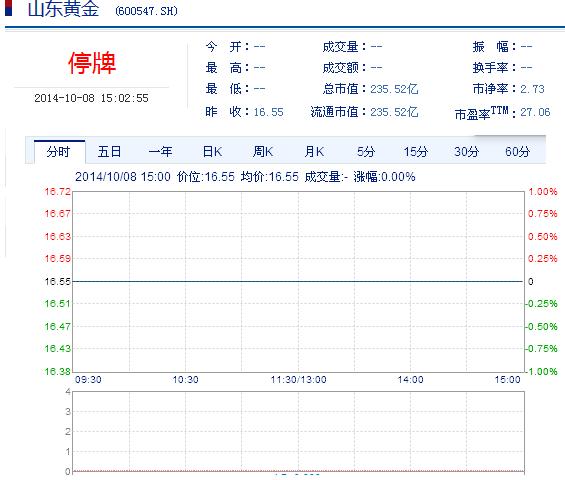This screenshot has height=480, width=565.
Task: Click the chart date 2014/10/08 15:00
Action: point(123,177)
